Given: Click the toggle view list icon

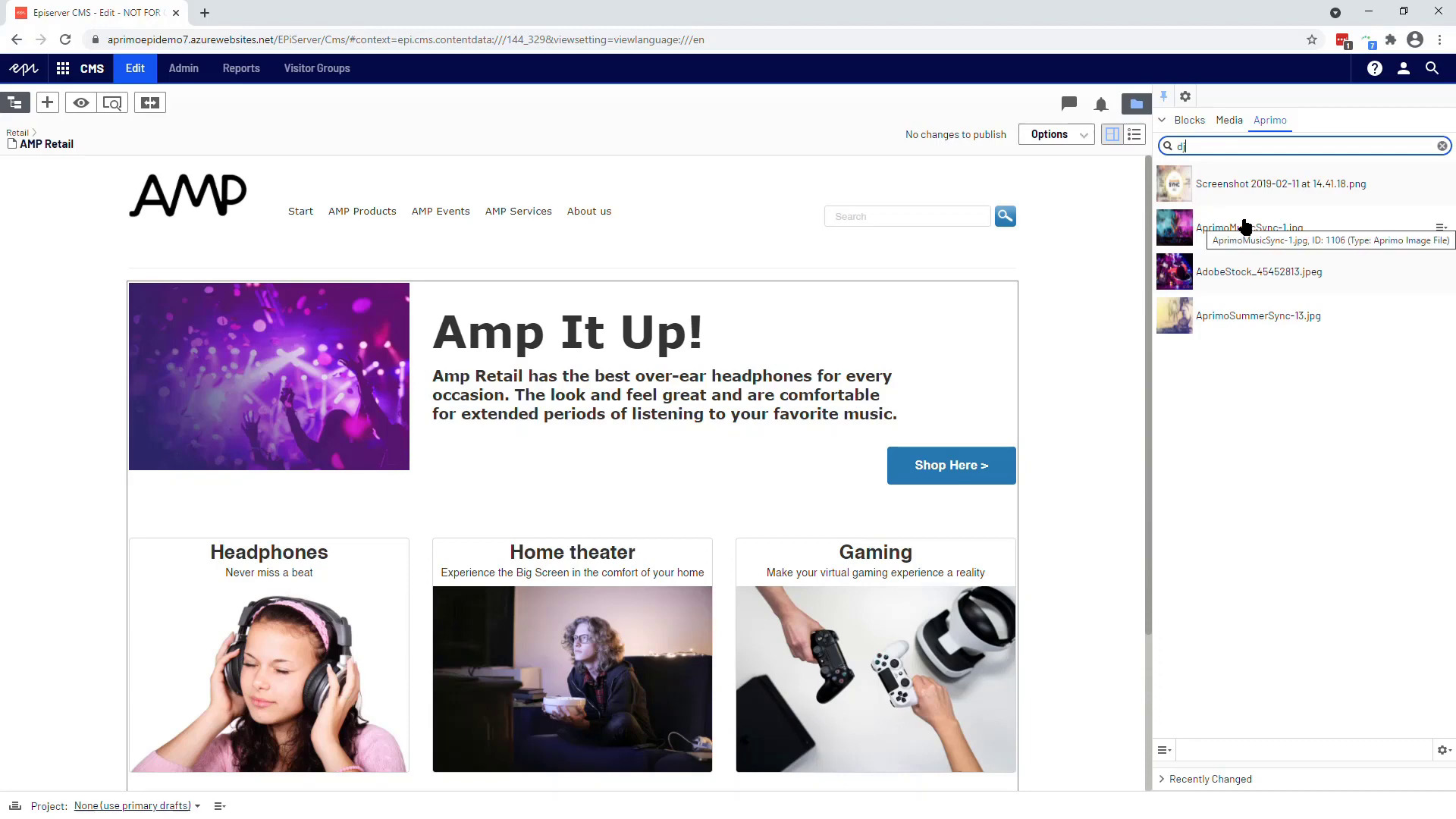Looking at the screenshot, I should (1134, 134).
